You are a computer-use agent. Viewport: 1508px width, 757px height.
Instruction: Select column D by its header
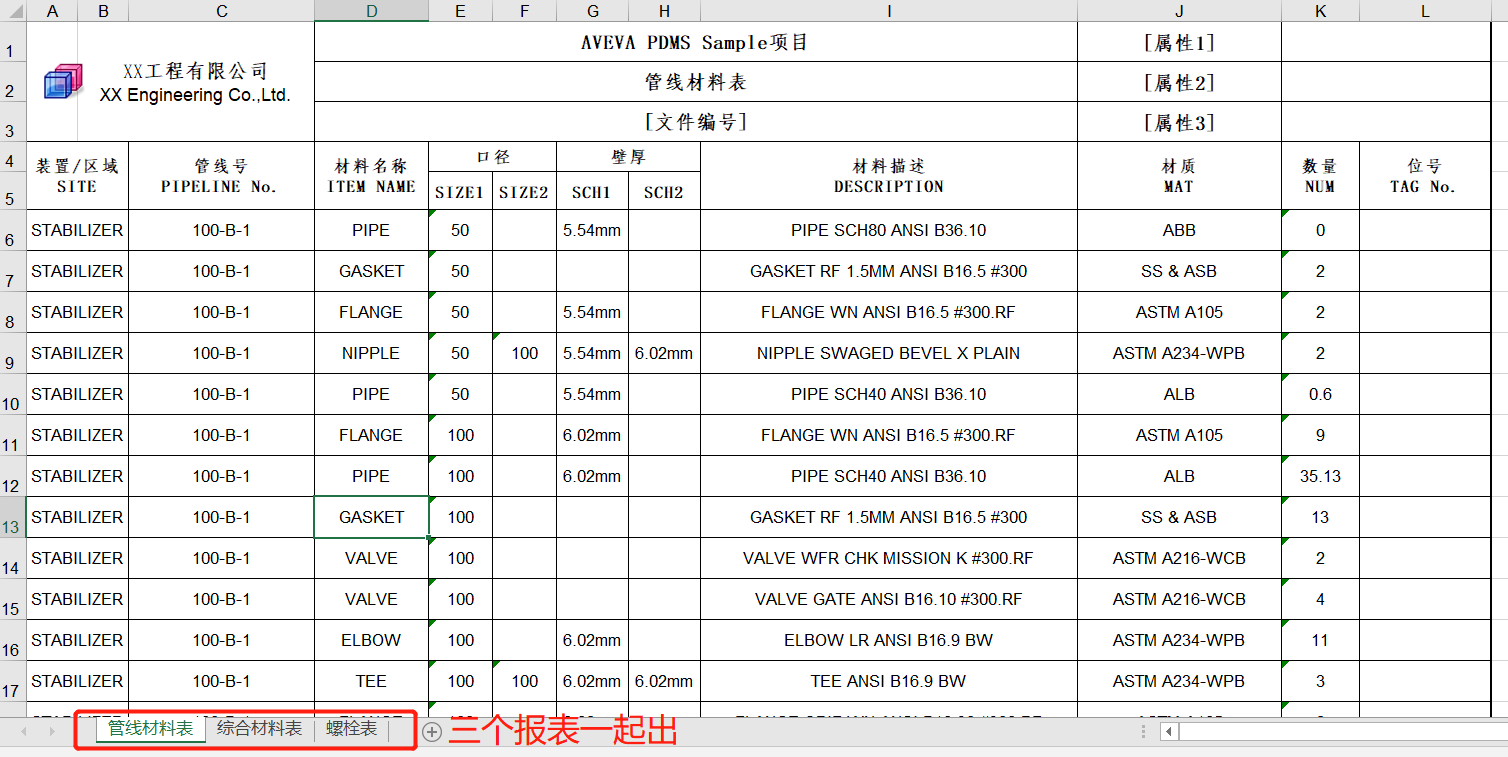pos(371,10)
